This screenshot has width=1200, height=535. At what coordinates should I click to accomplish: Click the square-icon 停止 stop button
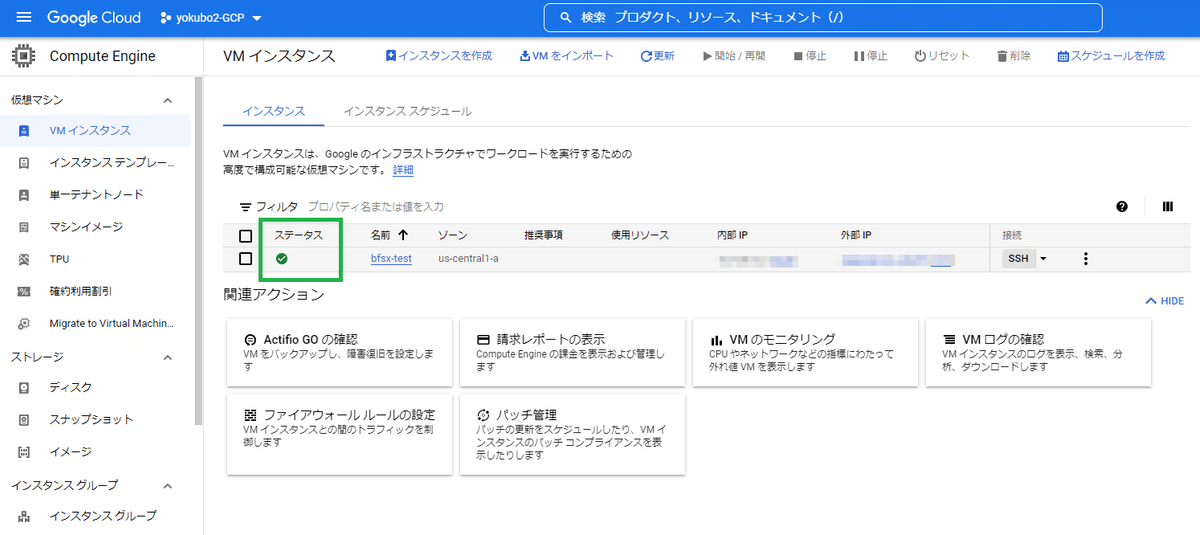click(810, 56)
